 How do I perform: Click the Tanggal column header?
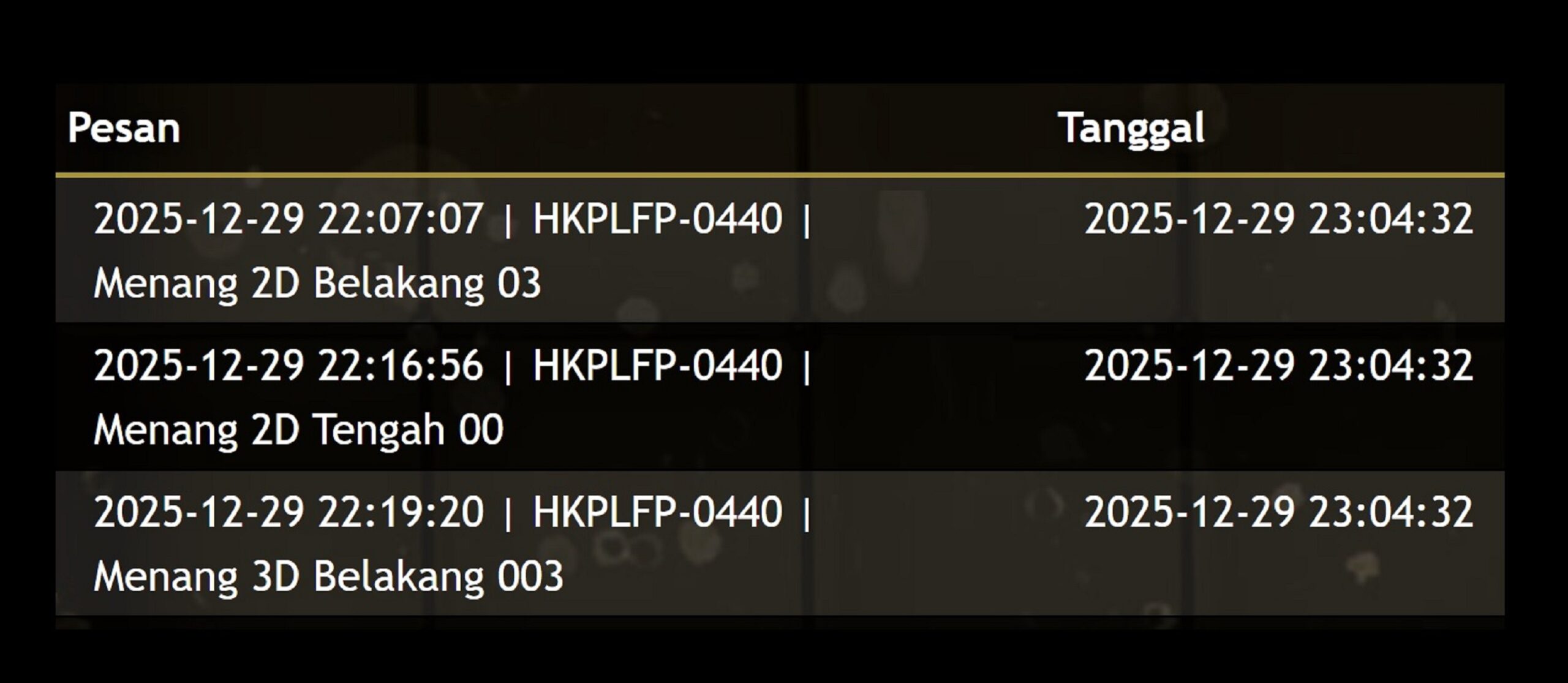pyautogui.click(x=1131, y=128)
